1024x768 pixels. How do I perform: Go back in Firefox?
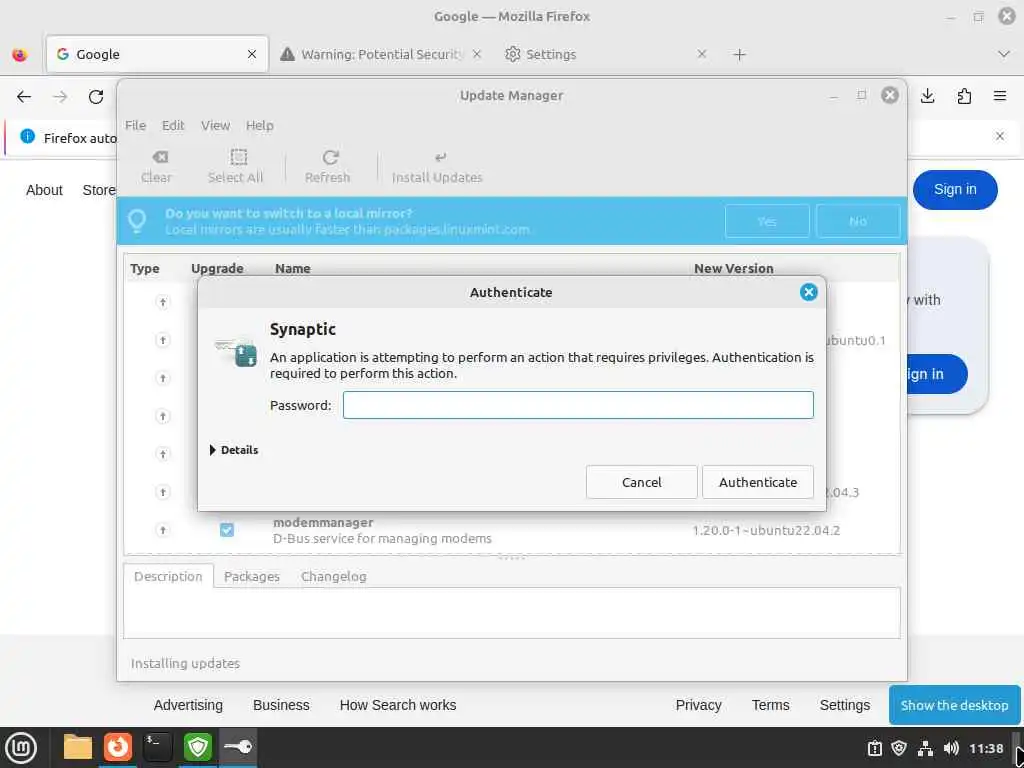click(x=24, y=97)
